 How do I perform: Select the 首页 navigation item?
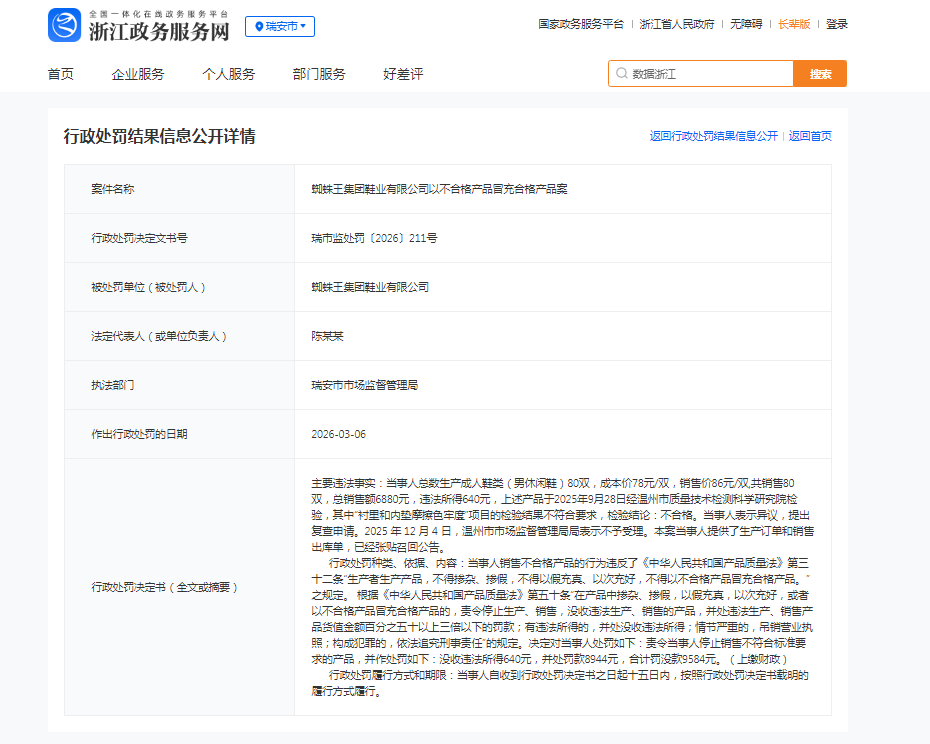[61, 74]
